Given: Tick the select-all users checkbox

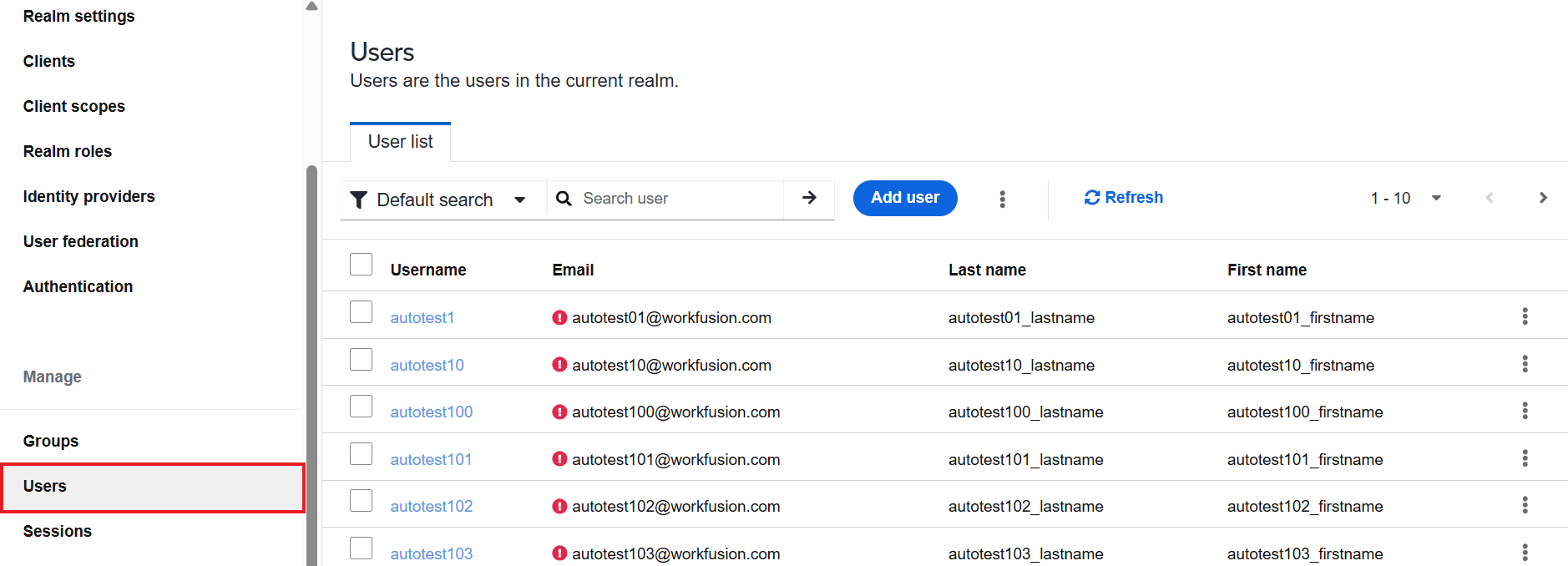Looking at the screenshot, I should (x=361, y=264).
